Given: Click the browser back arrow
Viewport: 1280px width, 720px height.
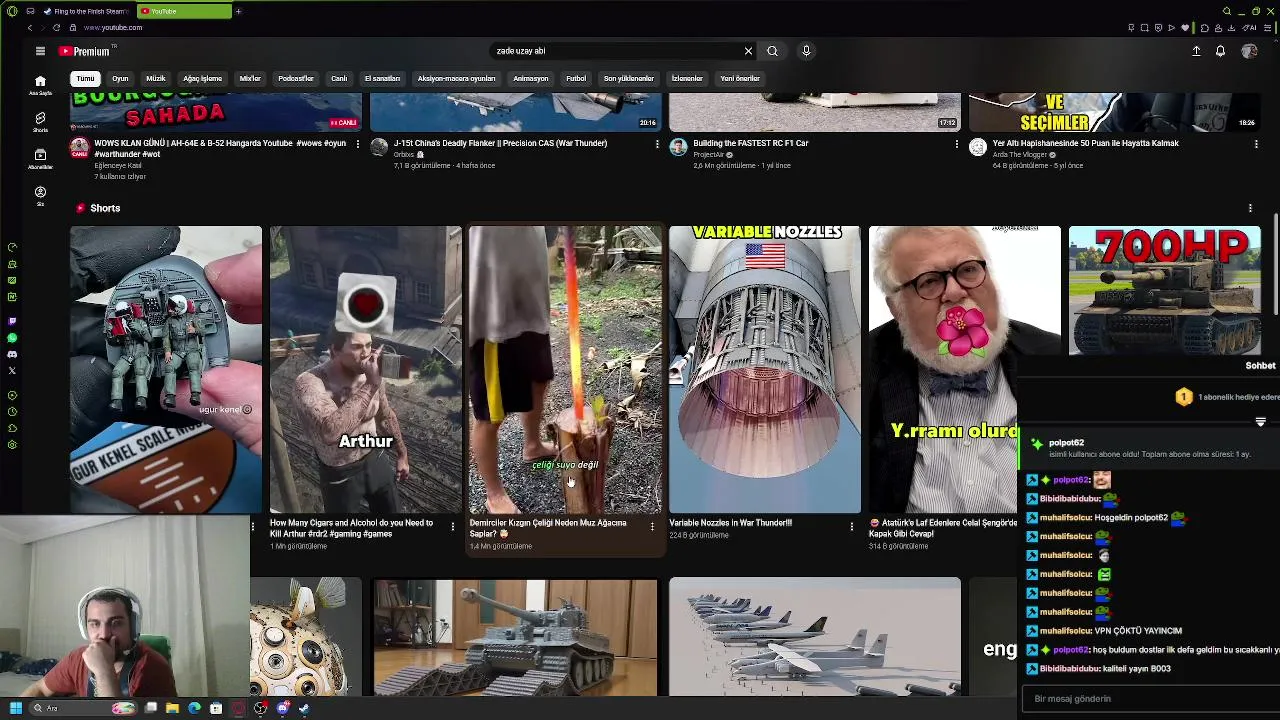Looking at the screenshot, I should pos(30,27).
